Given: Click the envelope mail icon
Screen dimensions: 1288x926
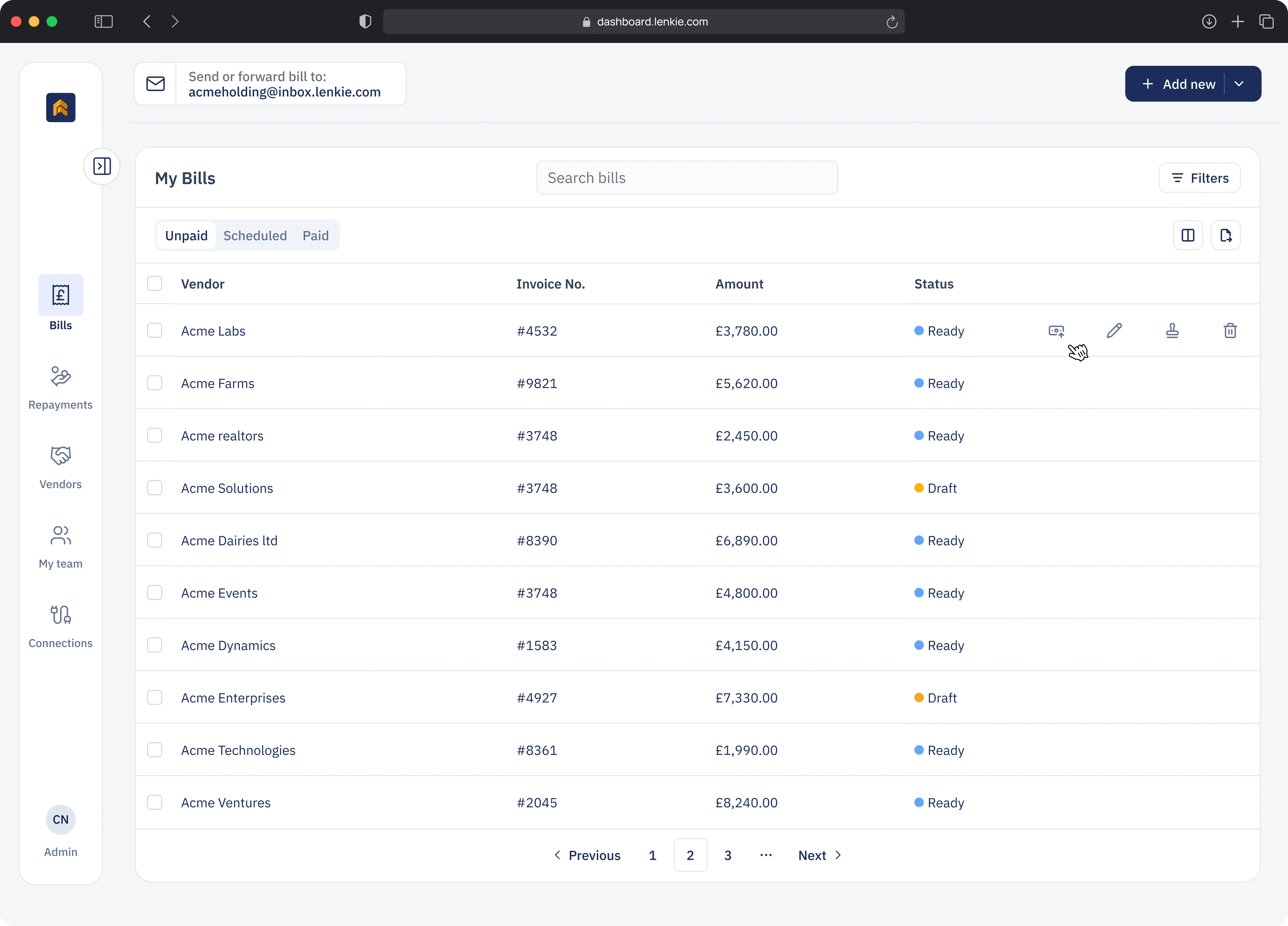Looking at the screenshot, I should pos(156,84).
